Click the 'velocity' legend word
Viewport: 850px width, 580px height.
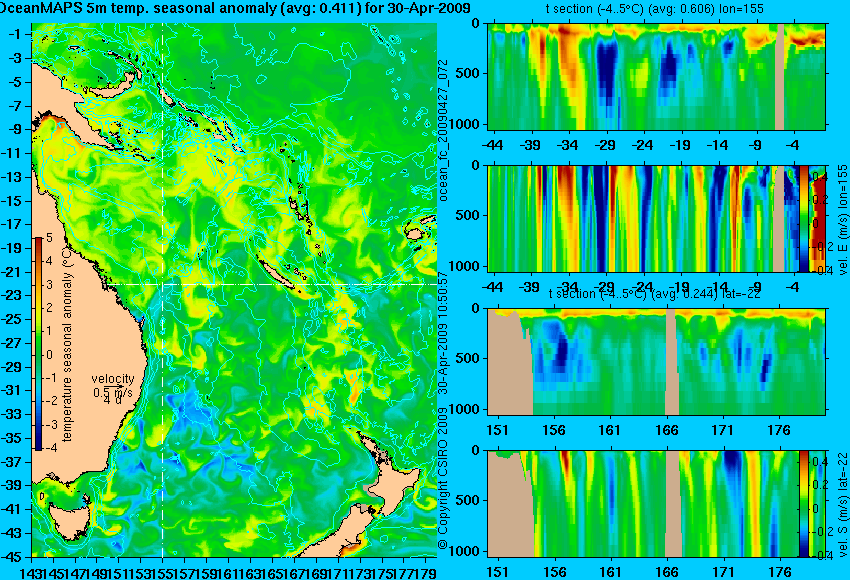pos(113,379)
